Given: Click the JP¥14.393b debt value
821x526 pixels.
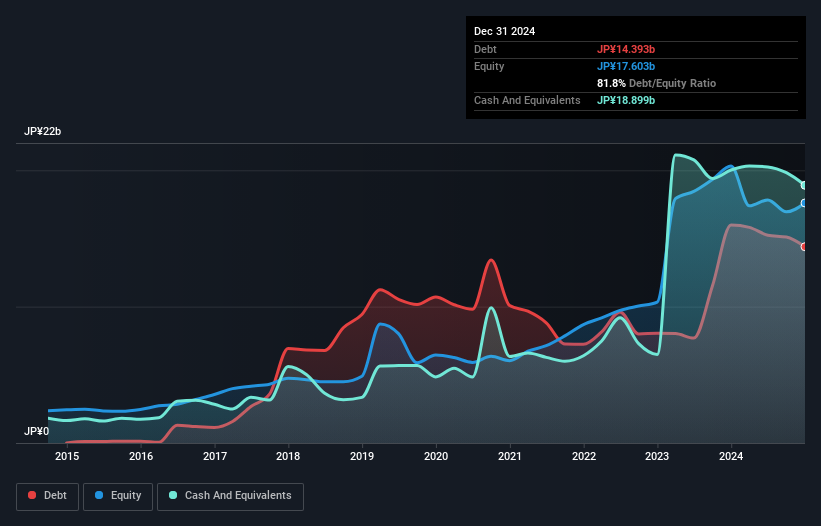Looking at the screenshot, I should pyautogui.click(x=626, y=49).
